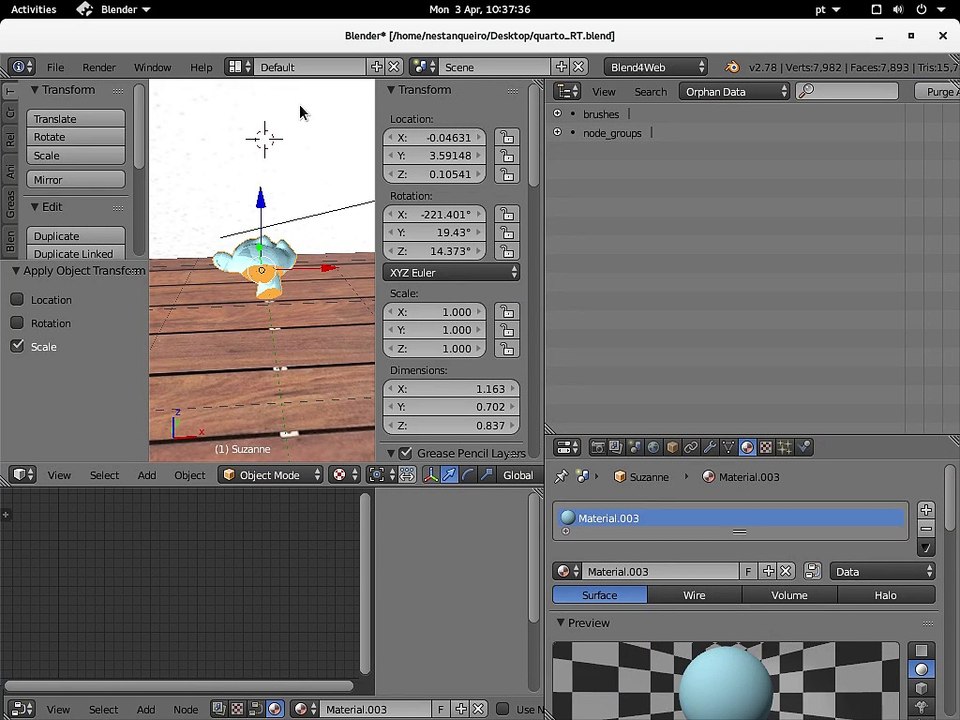This screenshot has width=960, height=720.
Task: Click the 3D manipulator axes toggle icon
Action: tap(430, 475)
